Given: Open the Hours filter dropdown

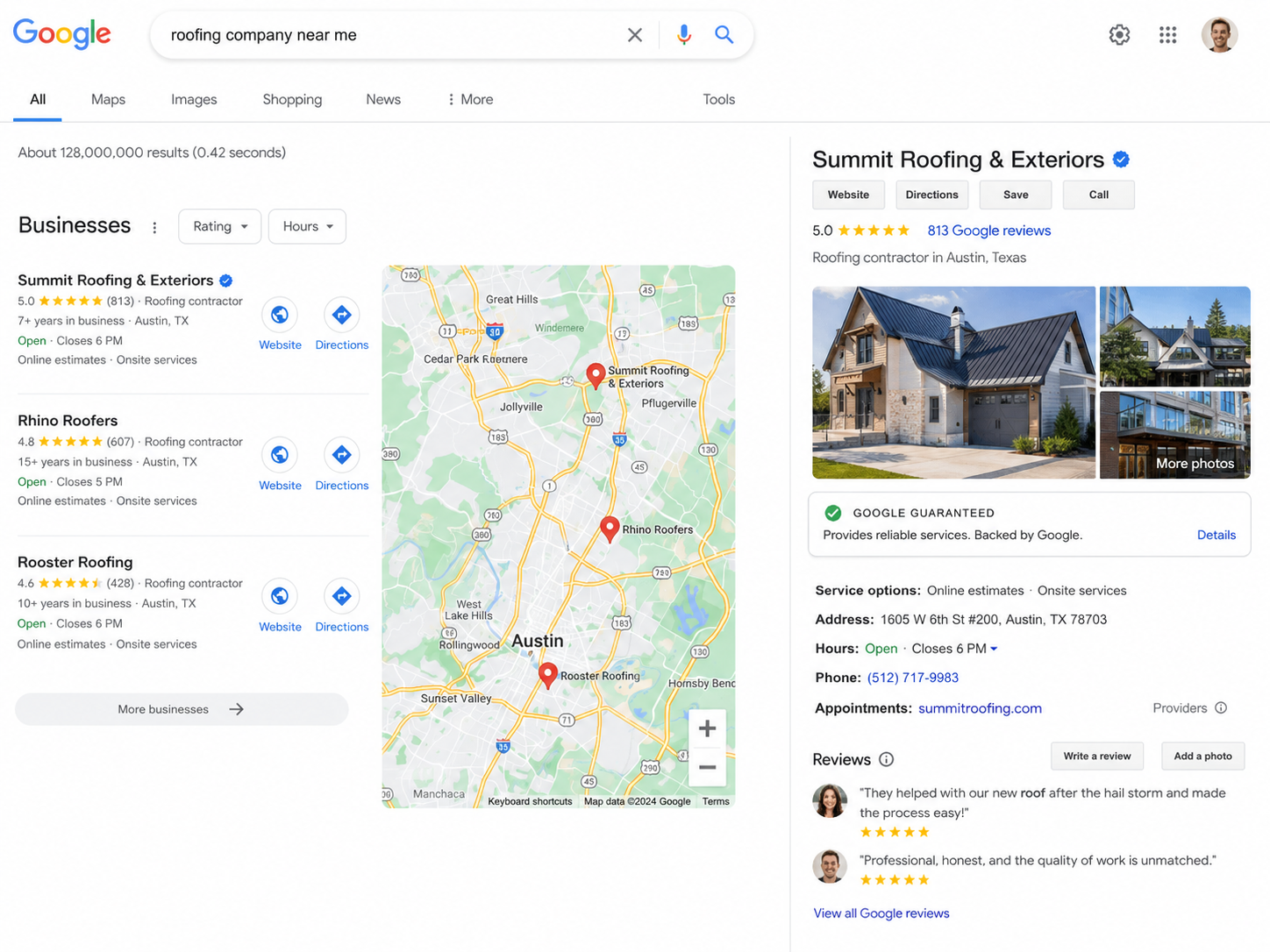Looking at the screenshot, I should click(x=307, y=226).
